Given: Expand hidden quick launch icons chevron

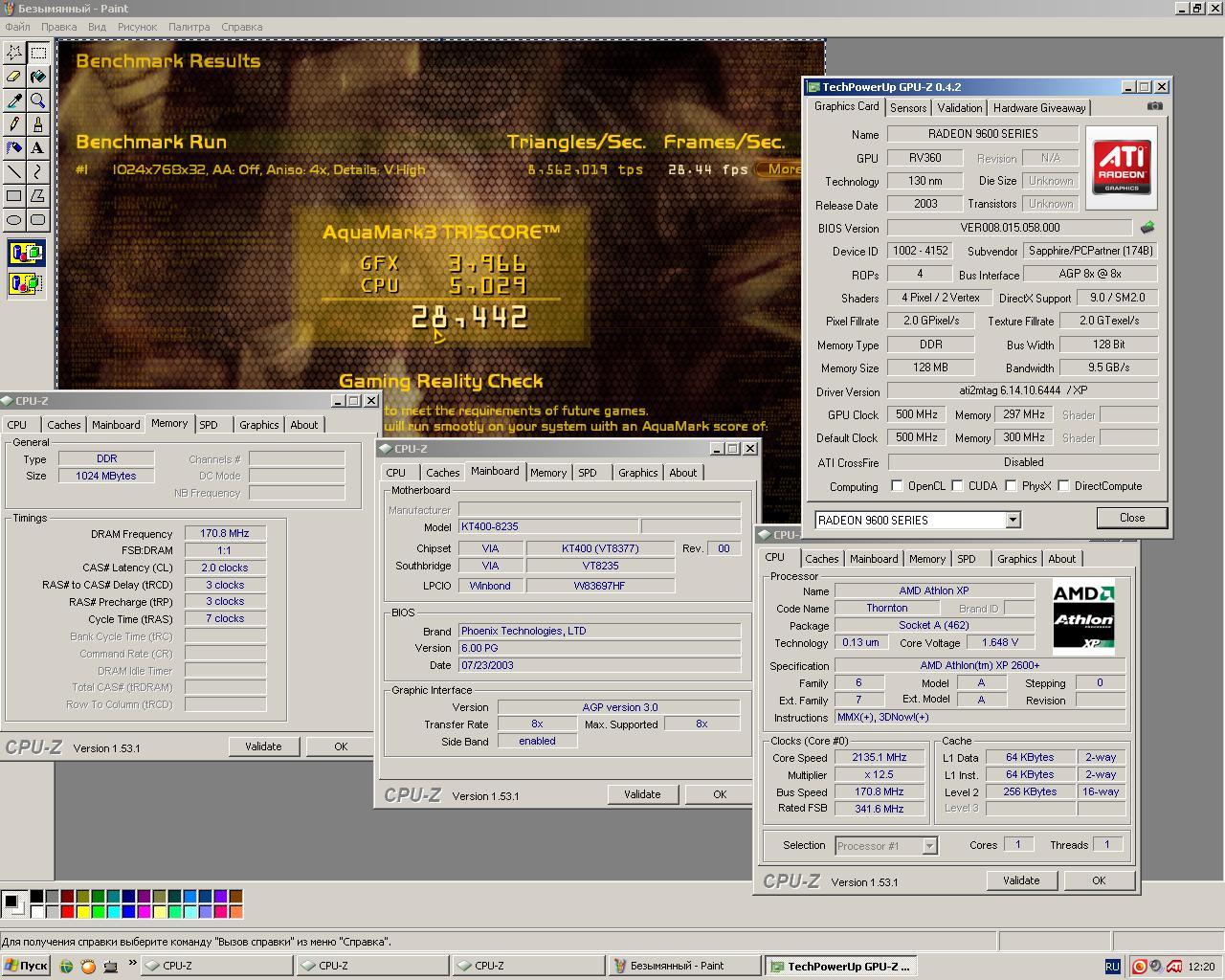Looking at the screenshot, I should (x=131, y=964).
